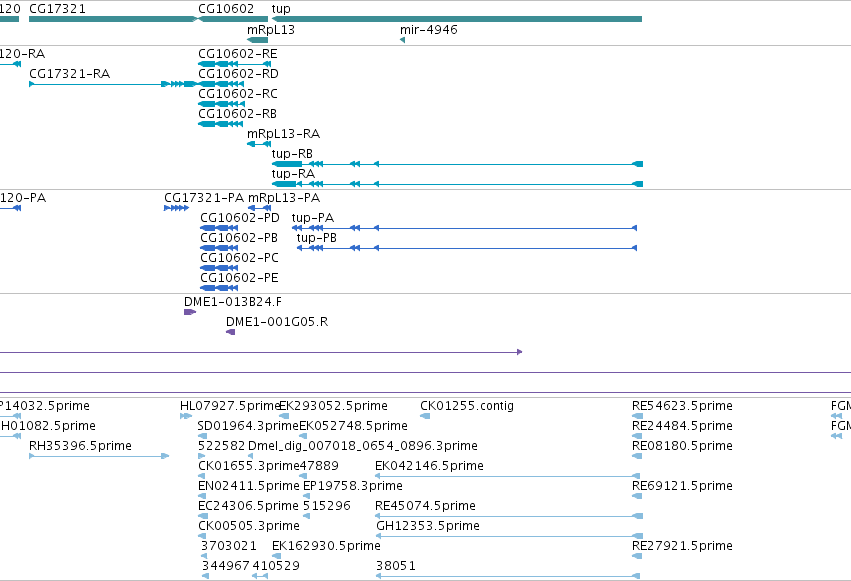This screenshot has height=581, width=851.
Task: Click the RE08180.5prime EST label
Action: [682, 446]
